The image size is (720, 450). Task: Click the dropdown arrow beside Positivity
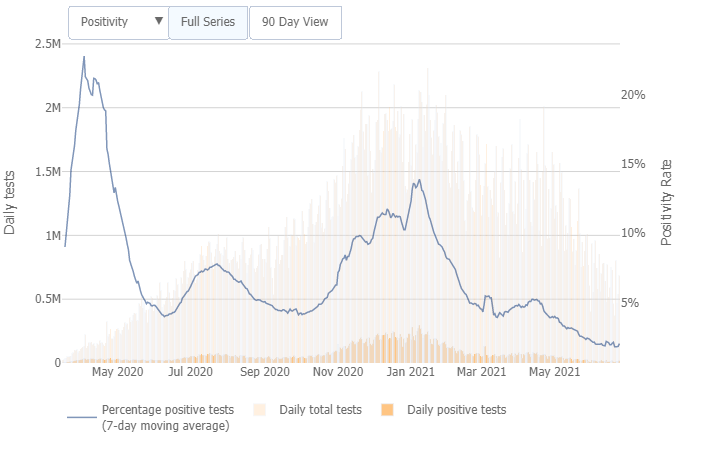(x=158, y=21)
